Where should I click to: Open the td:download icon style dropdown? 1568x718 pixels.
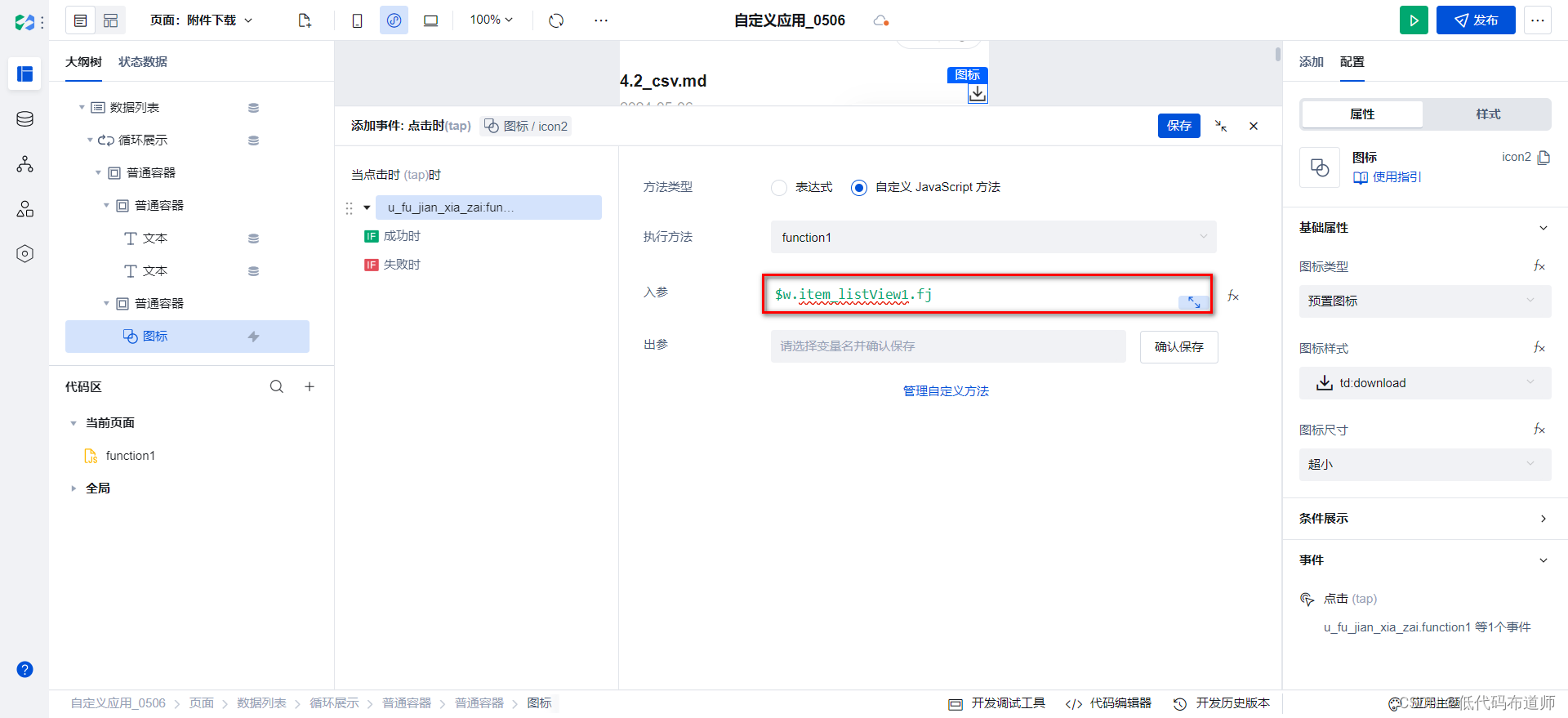click(x=1425, y=382)
